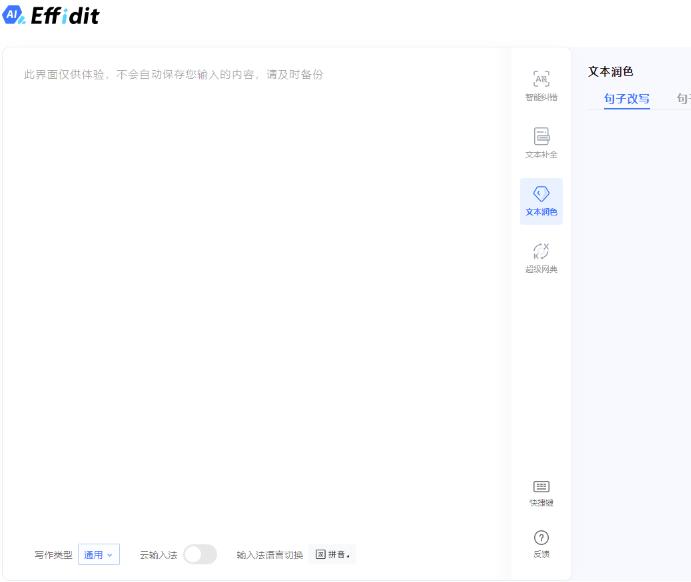This screenshot has height=582, width=691.
Task: Switch to the 句子改写 tab
Action: coord(627,98)
